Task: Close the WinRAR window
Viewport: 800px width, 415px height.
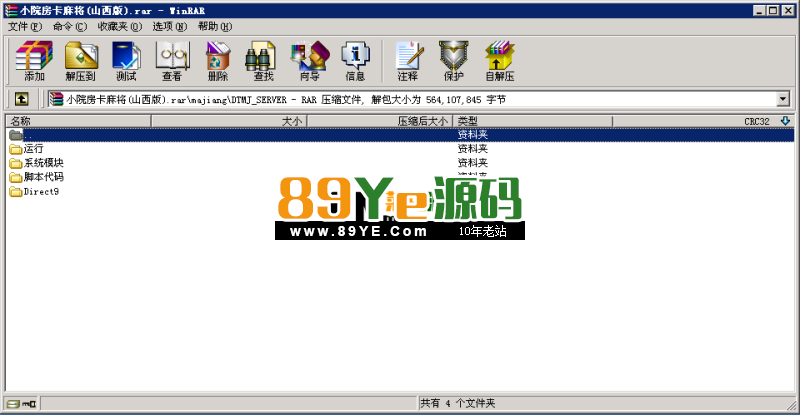Action: click(788, 10)
